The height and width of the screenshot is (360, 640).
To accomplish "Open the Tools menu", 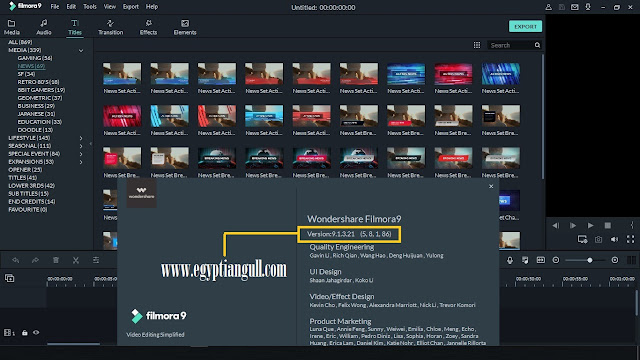I will pos(90,7).
